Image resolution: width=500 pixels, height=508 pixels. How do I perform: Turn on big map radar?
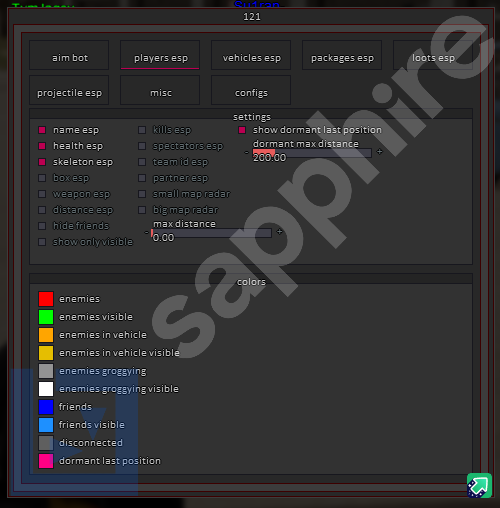pos(142,210)
